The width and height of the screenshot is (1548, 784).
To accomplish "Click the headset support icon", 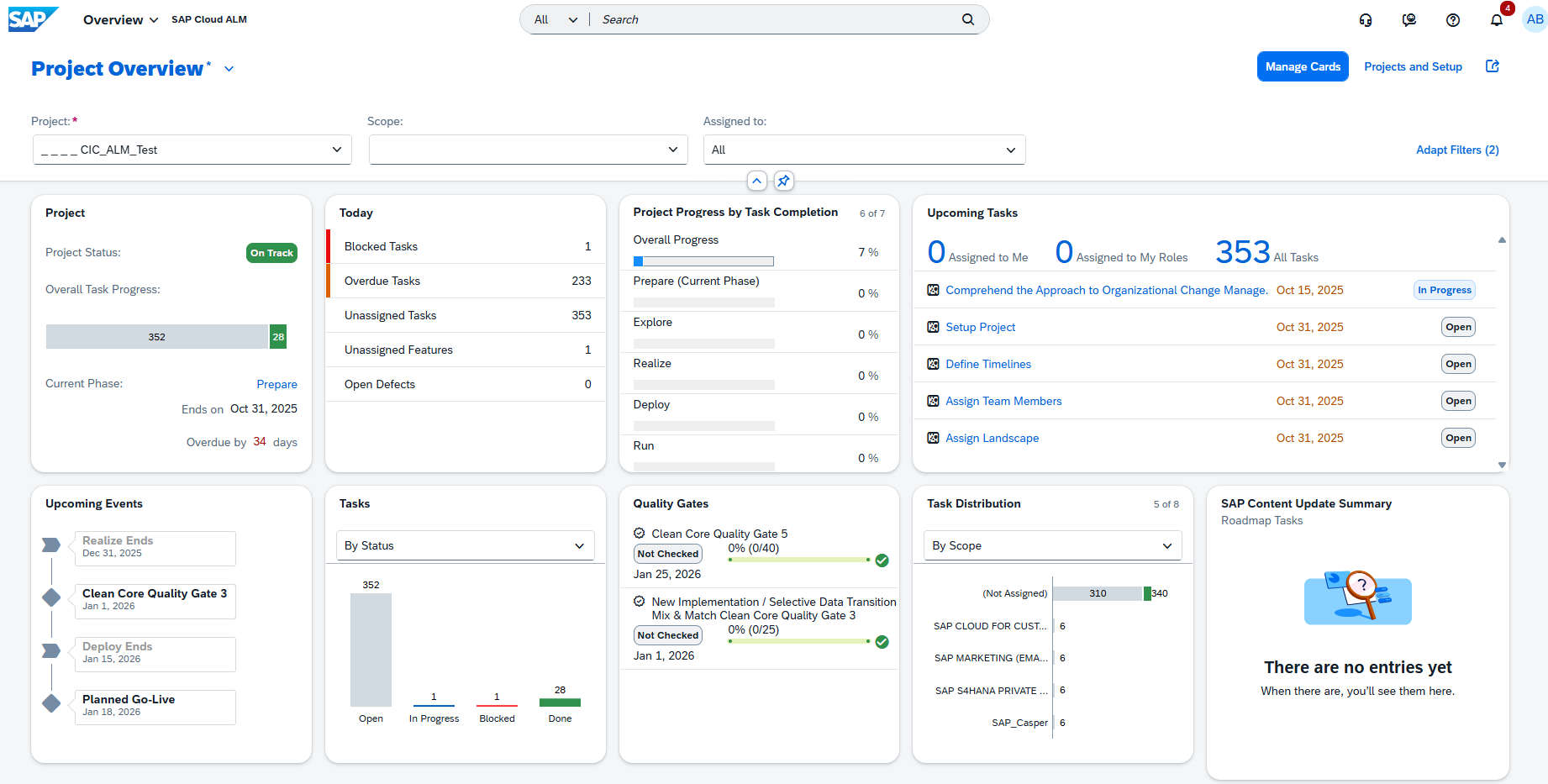I will (1366, 20).
